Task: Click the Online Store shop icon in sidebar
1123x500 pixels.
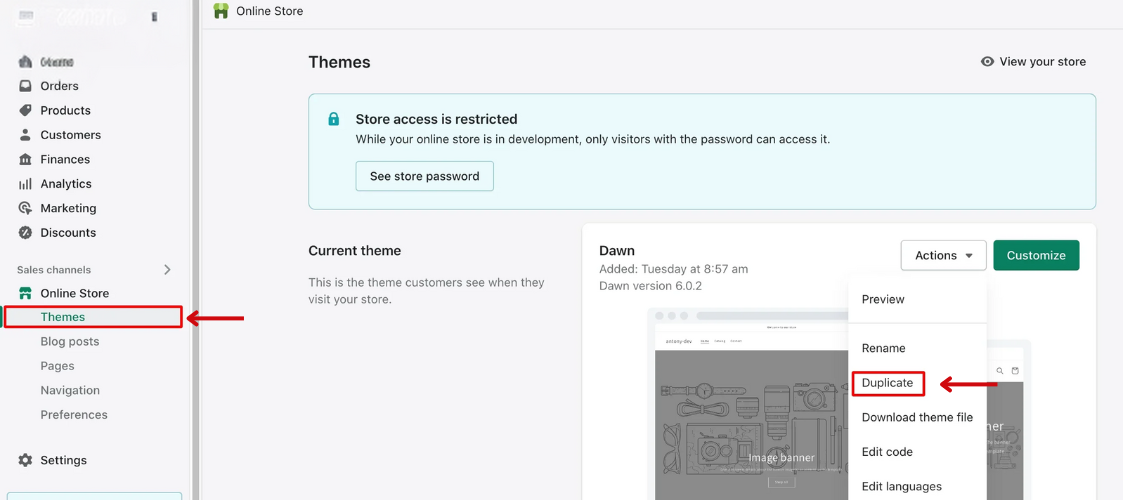Action: (x=25, y=293)
